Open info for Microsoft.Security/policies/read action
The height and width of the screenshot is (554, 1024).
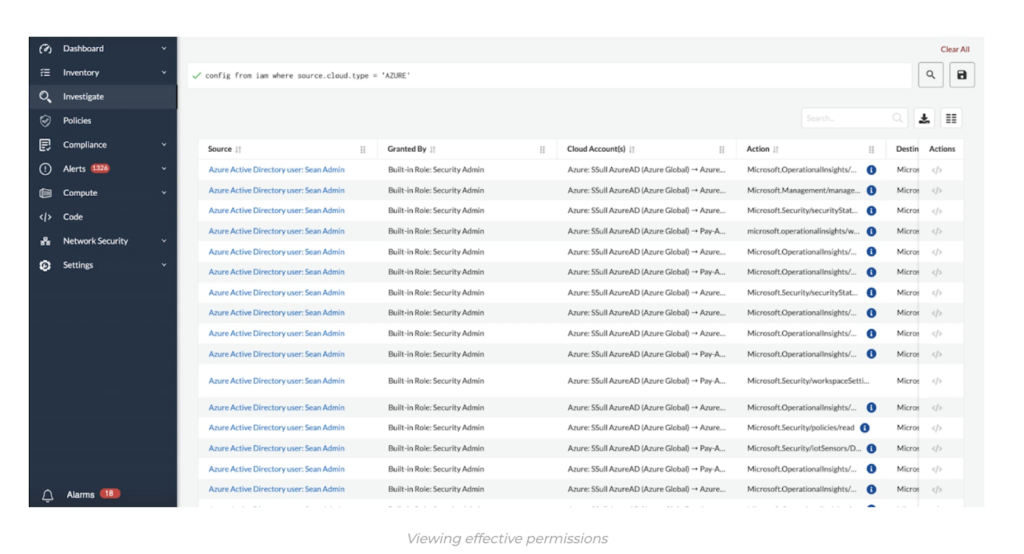click(x=865, y=428)
